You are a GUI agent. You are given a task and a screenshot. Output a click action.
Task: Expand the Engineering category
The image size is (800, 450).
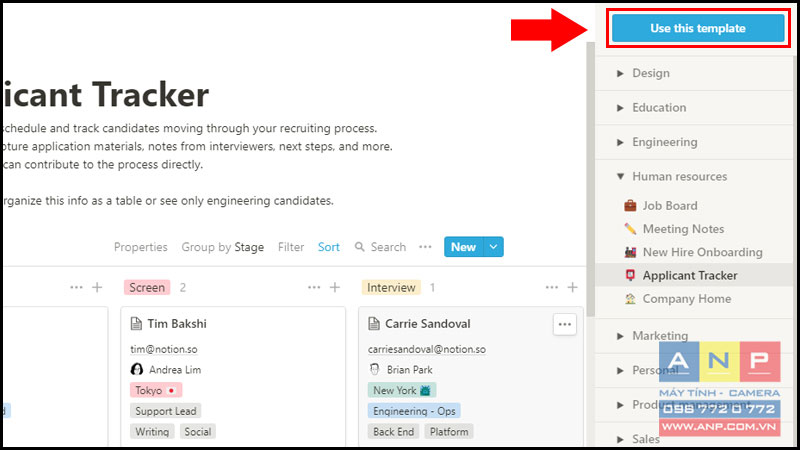[620, 142]
